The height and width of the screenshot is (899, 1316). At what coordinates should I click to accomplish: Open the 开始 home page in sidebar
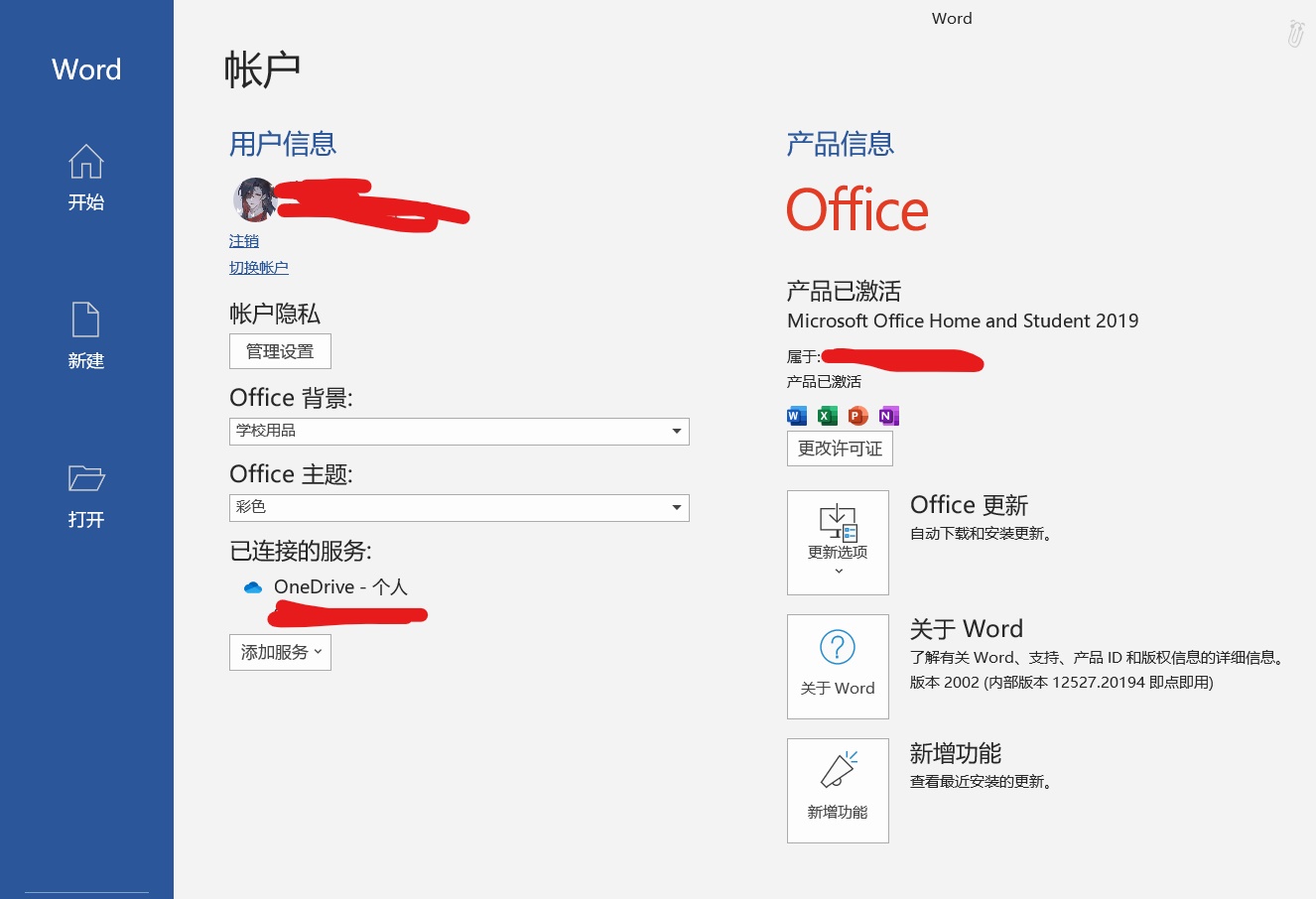point(86,178)
